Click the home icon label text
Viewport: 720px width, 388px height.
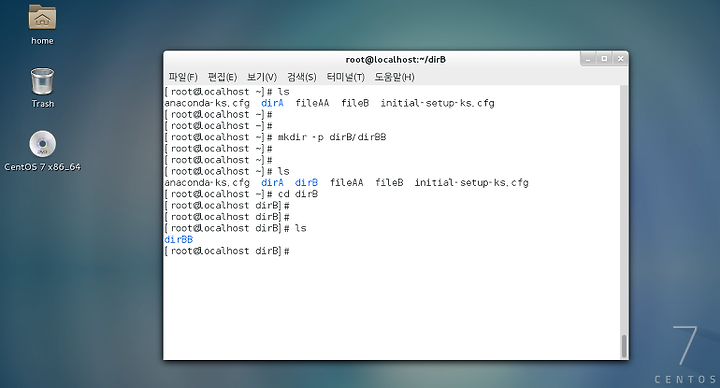coord(42,41)
